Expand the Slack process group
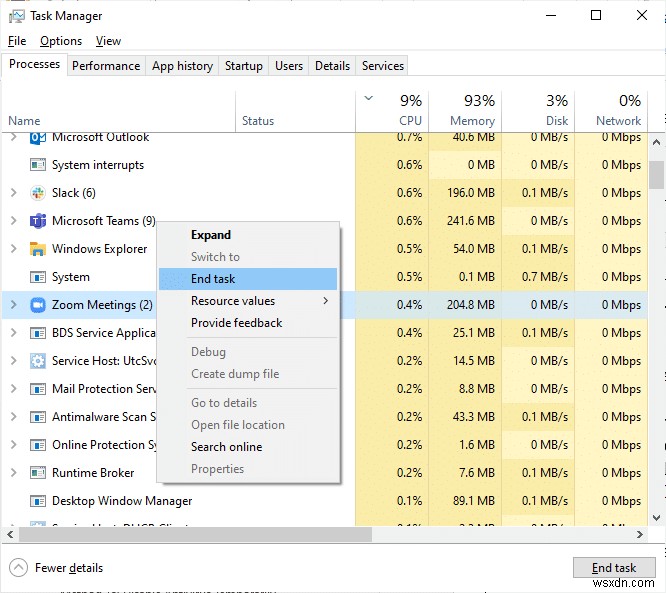 13,193
